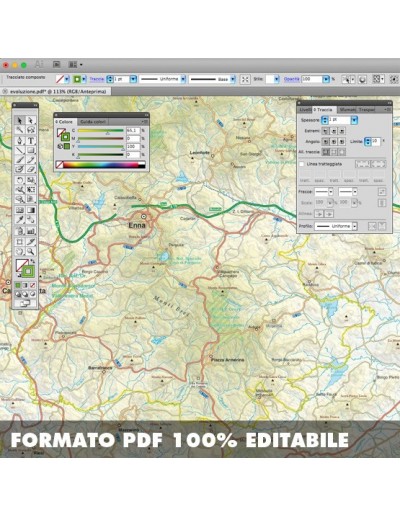Select the Pencil tool

point(30,160)
